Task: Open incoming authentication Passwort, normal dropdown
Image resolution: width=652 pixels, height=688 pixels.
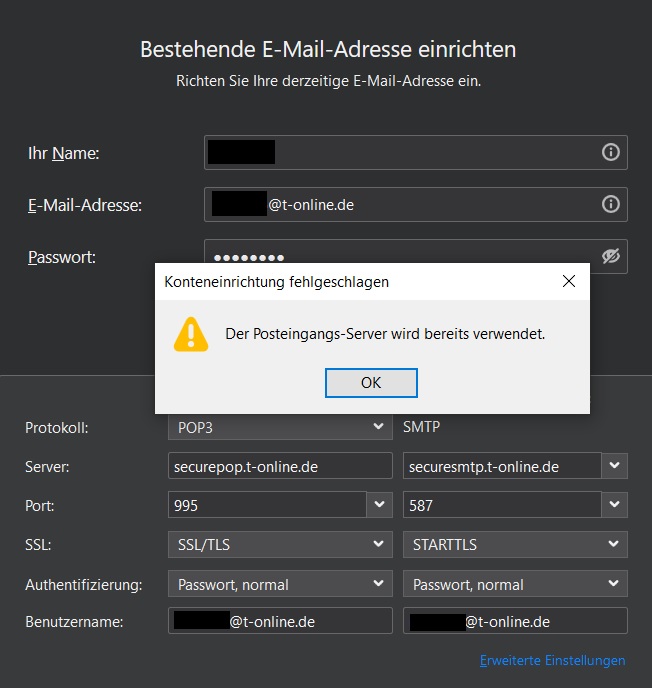Action: [279, 584]
